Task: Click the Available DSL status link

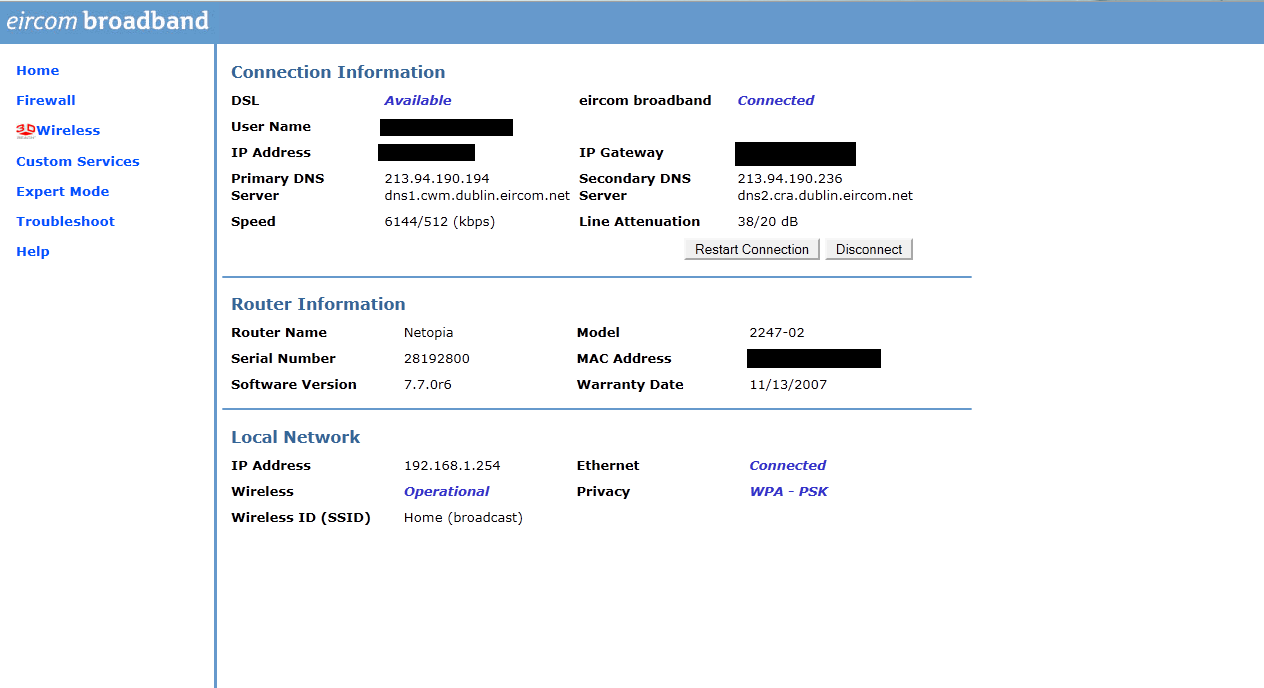Action: point(418,100)
